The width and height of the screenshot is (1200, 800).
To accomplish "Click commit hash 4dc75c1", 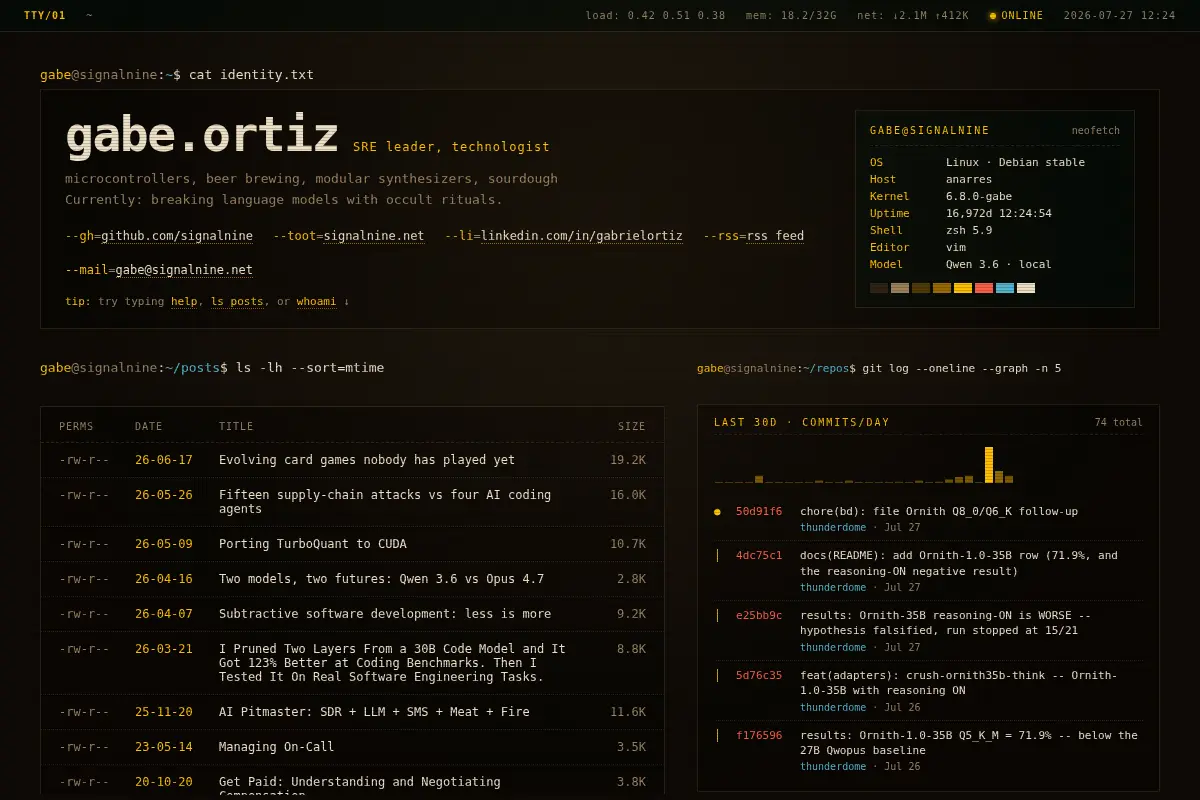I will (759, 556).
